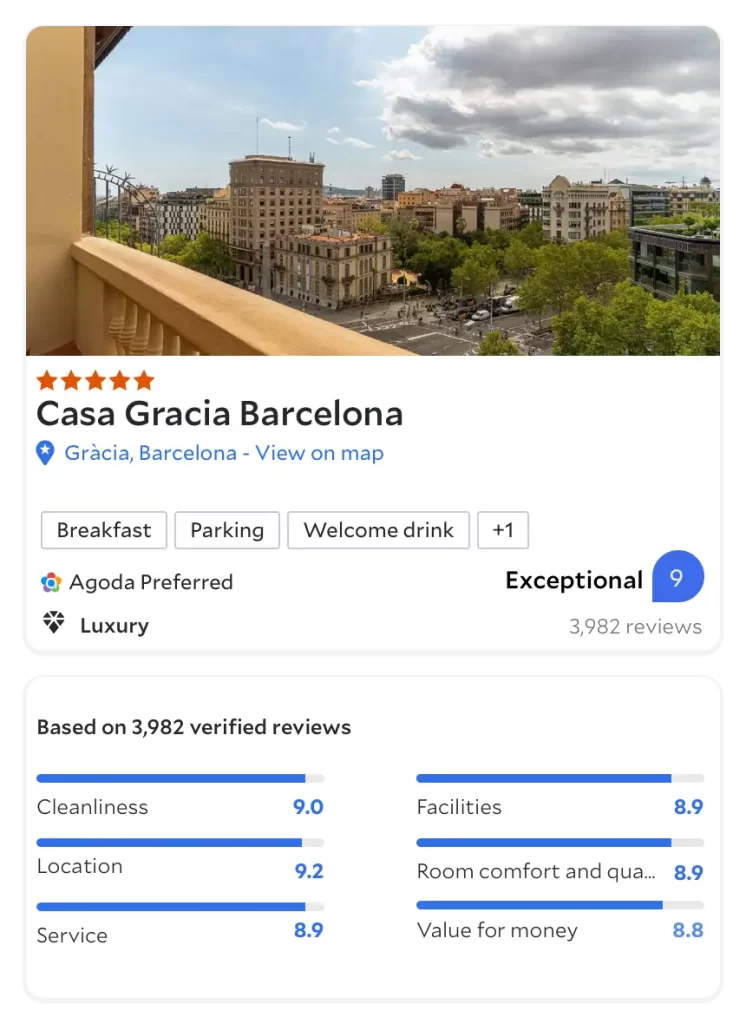Select the Breakfast amenity tag
The image size is (746, 1024).
coord(104,530)
